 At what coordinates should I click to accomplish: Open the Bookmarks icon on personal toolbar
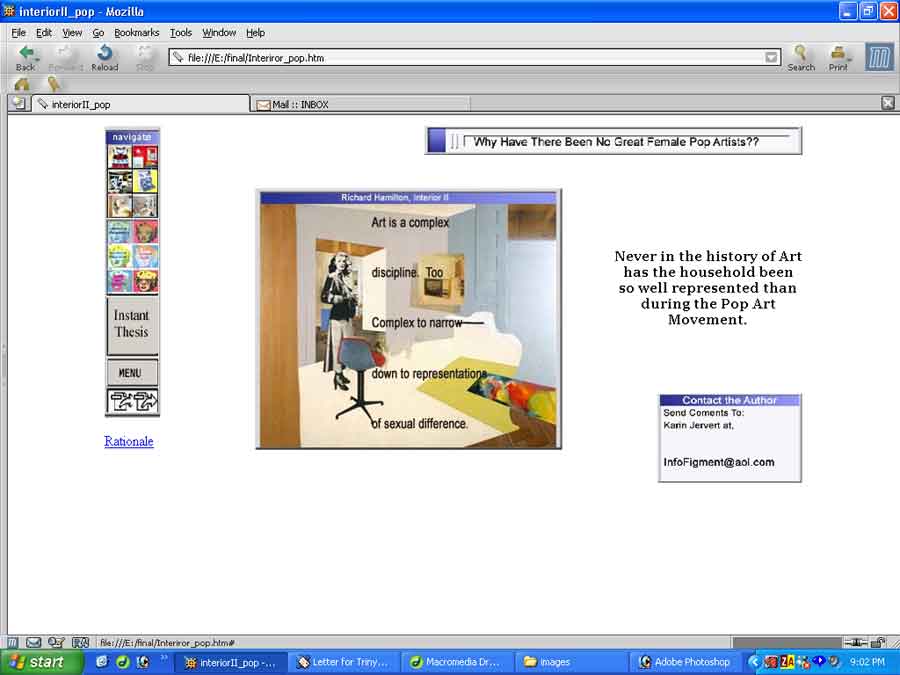tap(53, 84)
